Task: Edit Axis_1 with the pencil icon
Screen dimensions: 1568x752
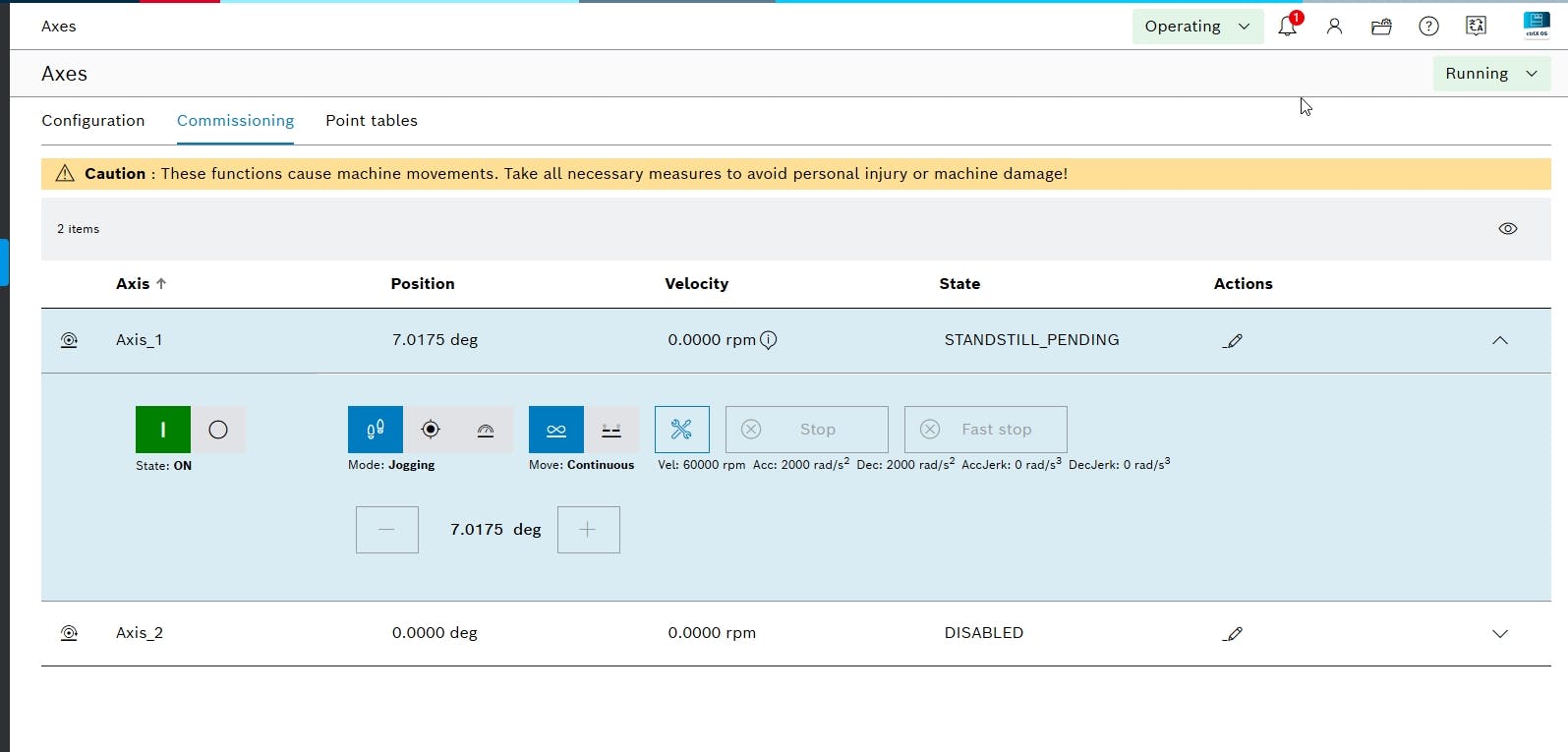Action: tap(1233, 340)
